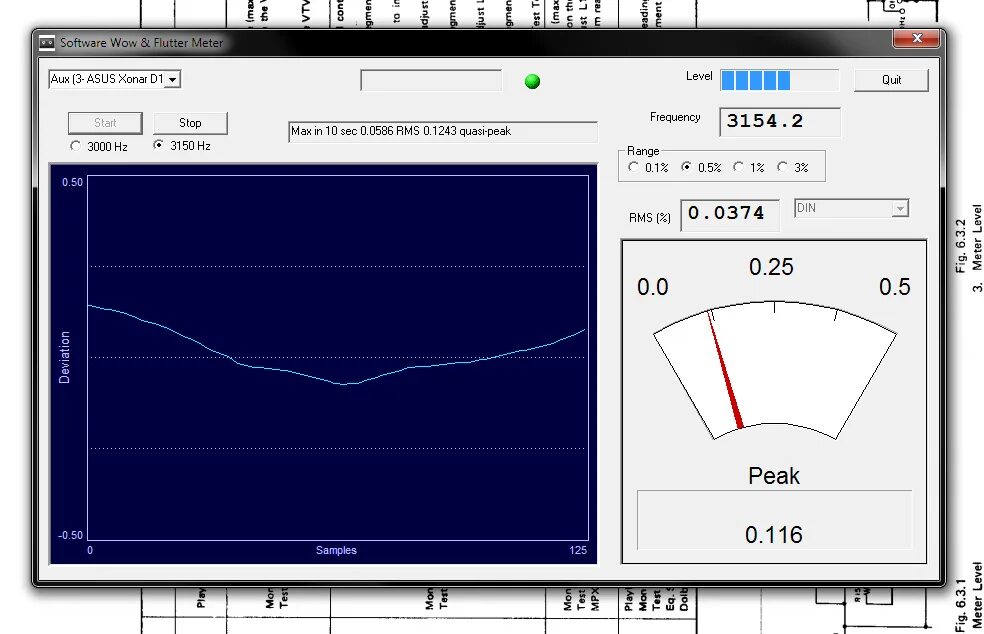Open the DIN weighting dropdown
The height and width of the screenshot is (634, 984).
pos(900,208)
